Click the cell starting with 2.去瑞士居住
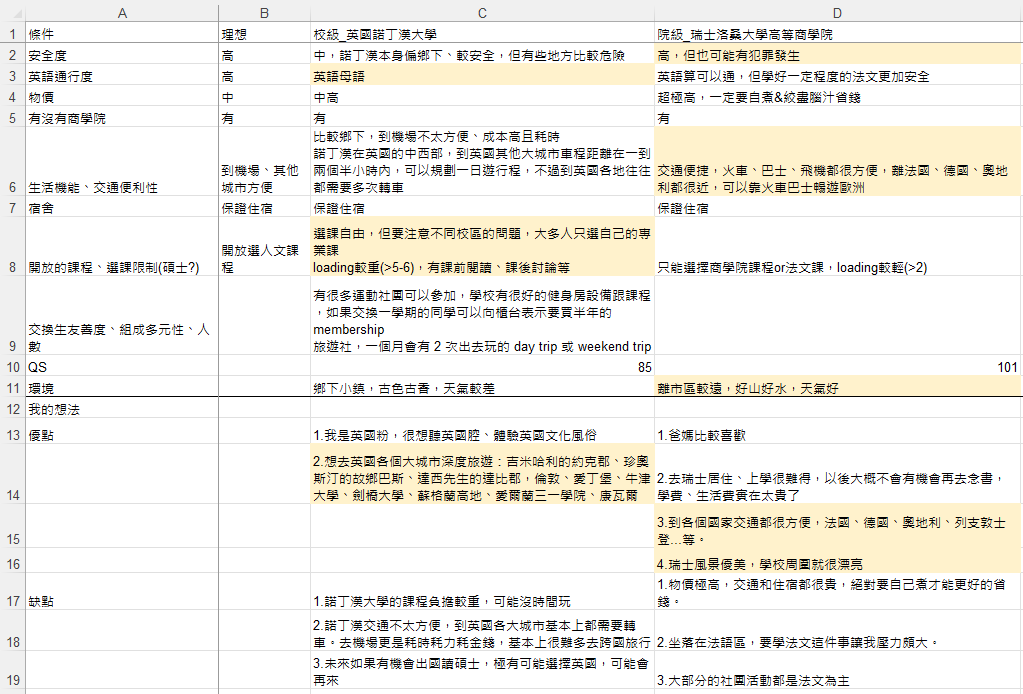 pos(838,474)
